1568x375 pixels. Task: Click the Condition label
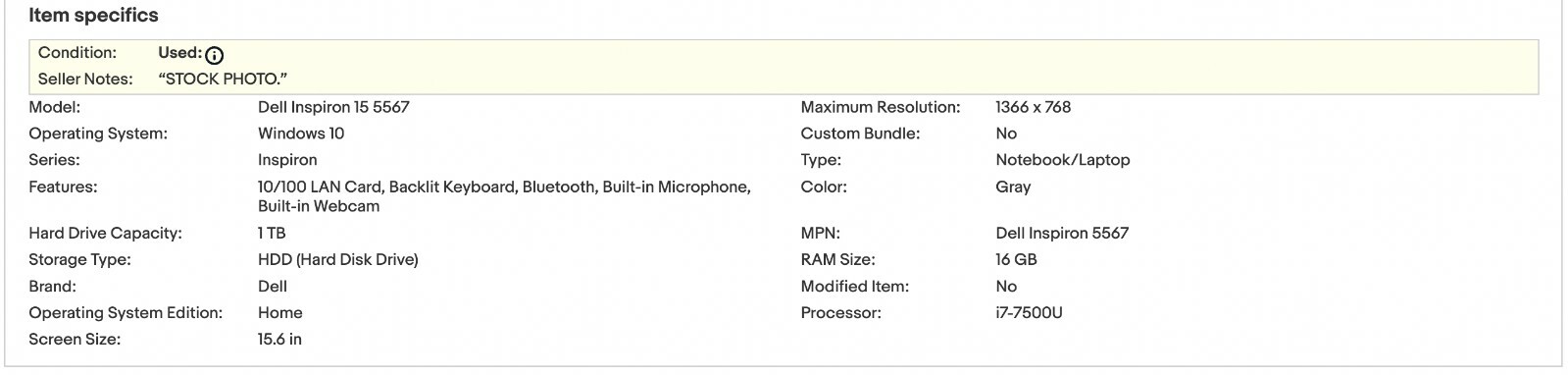click(77, 53)
